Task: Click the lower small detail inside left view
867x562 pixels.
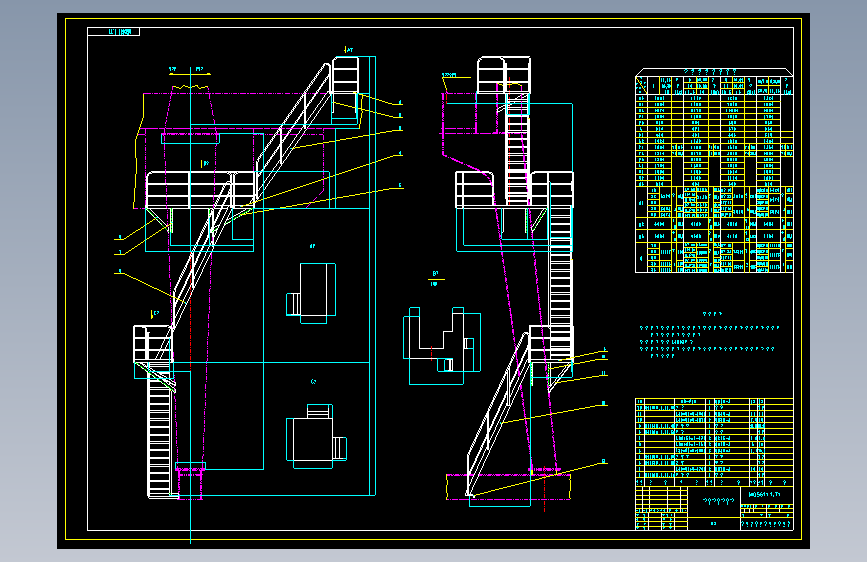Action: [x=316, y=436]
